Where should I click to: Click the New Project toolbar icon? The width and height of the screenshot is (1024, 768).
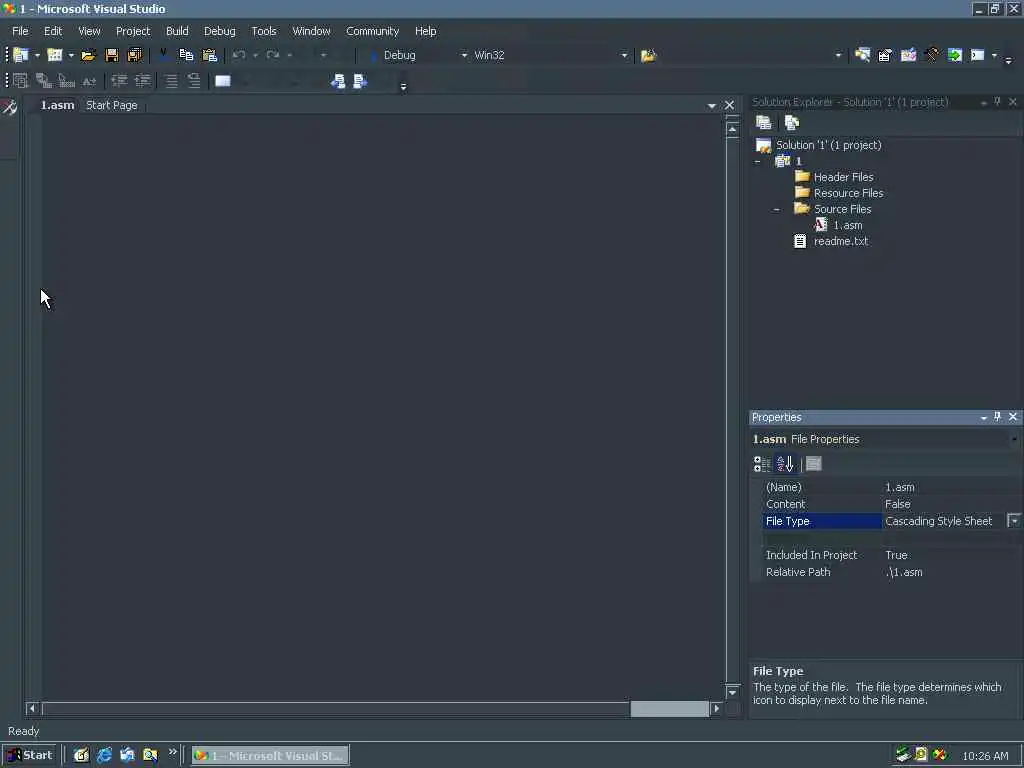coord(21,56)
